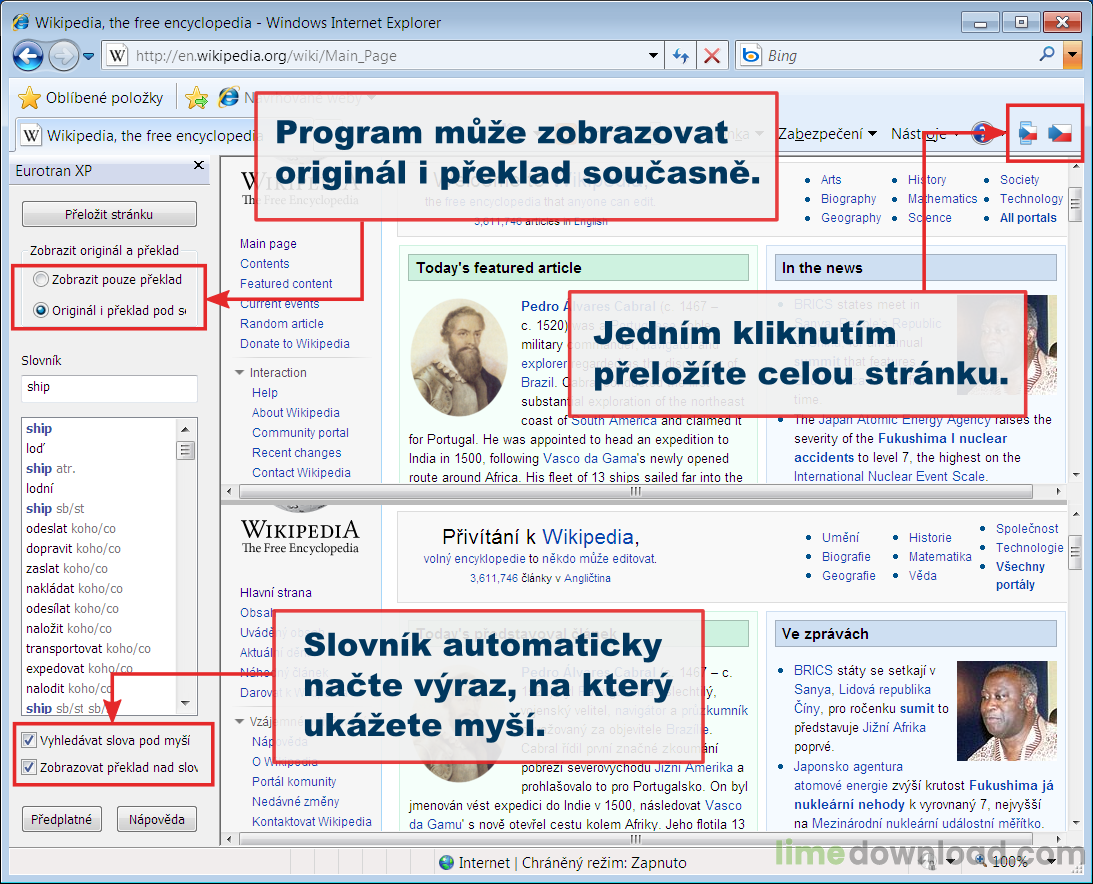Screen dimensions: 1093x884
Task: Open Oblíbené položky with the star icon
Action: 27,98
